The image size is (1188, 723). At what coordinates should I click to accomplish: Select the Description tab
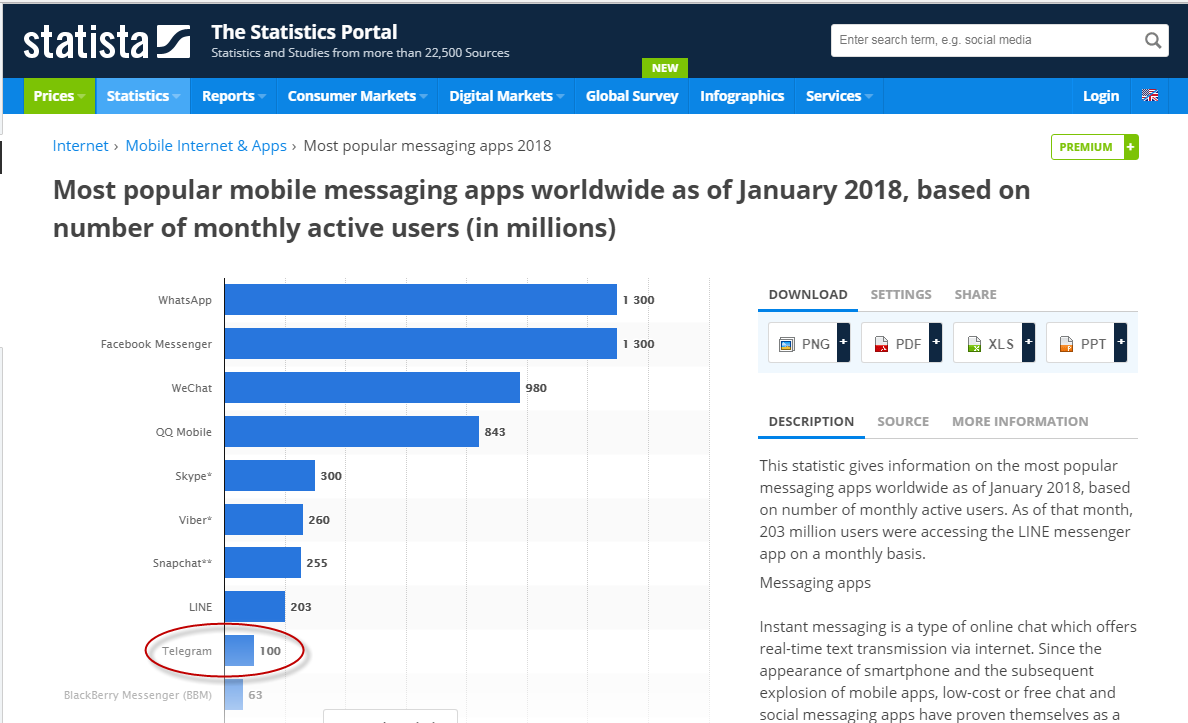click(811, 422)
